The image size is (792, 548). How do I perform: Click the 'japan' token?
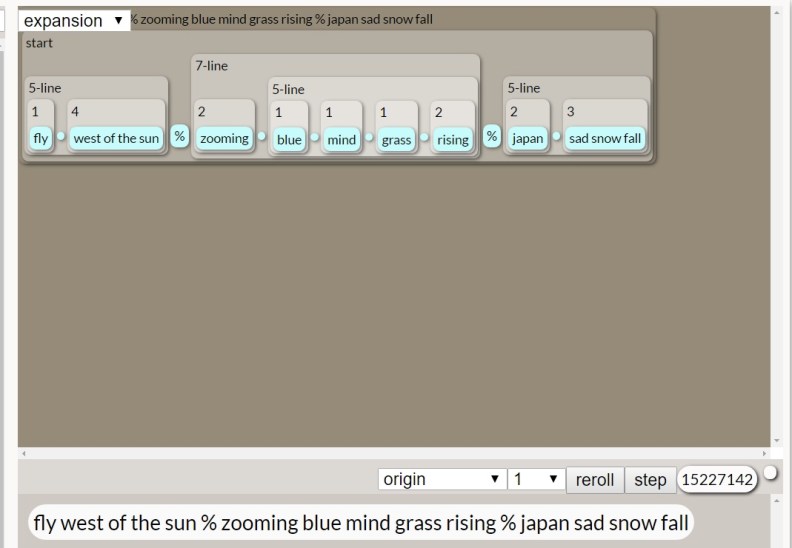coord(527,138)
